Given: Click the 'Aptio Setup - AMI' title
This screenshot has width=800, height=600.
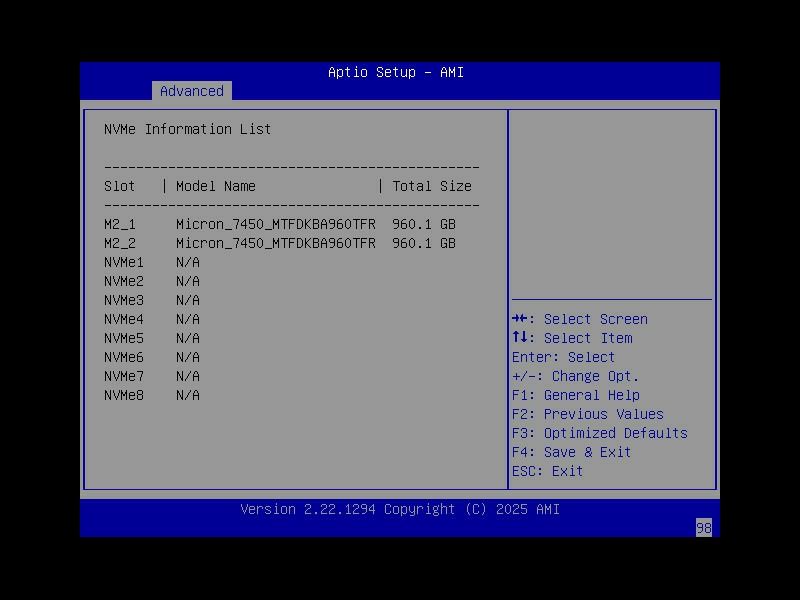Looking at the screenshot, I should [396, 72].
